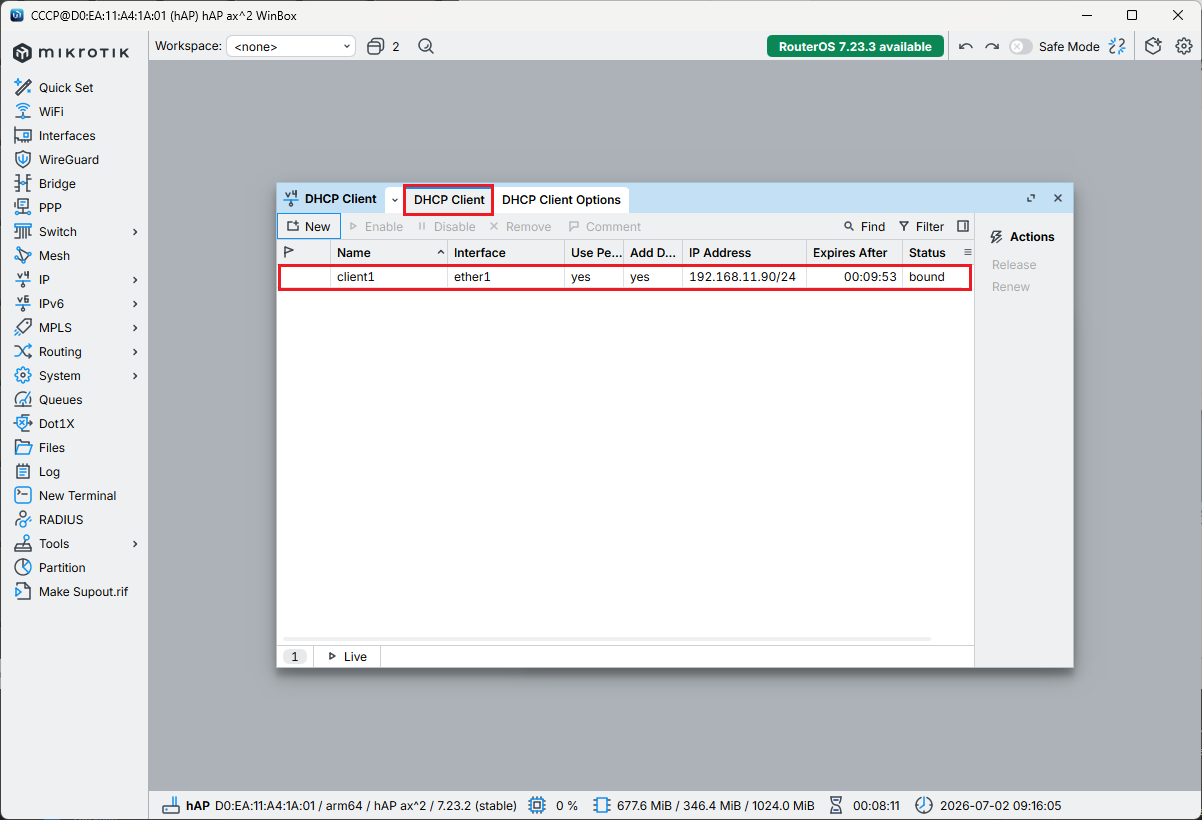Expand the Tools submenu
The image size is (1202, 820).
(135, 543)
